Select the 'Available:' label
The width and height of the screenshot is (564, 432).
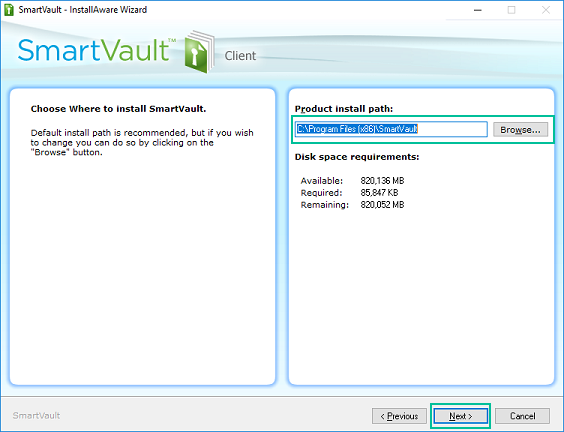pos(322,181)
